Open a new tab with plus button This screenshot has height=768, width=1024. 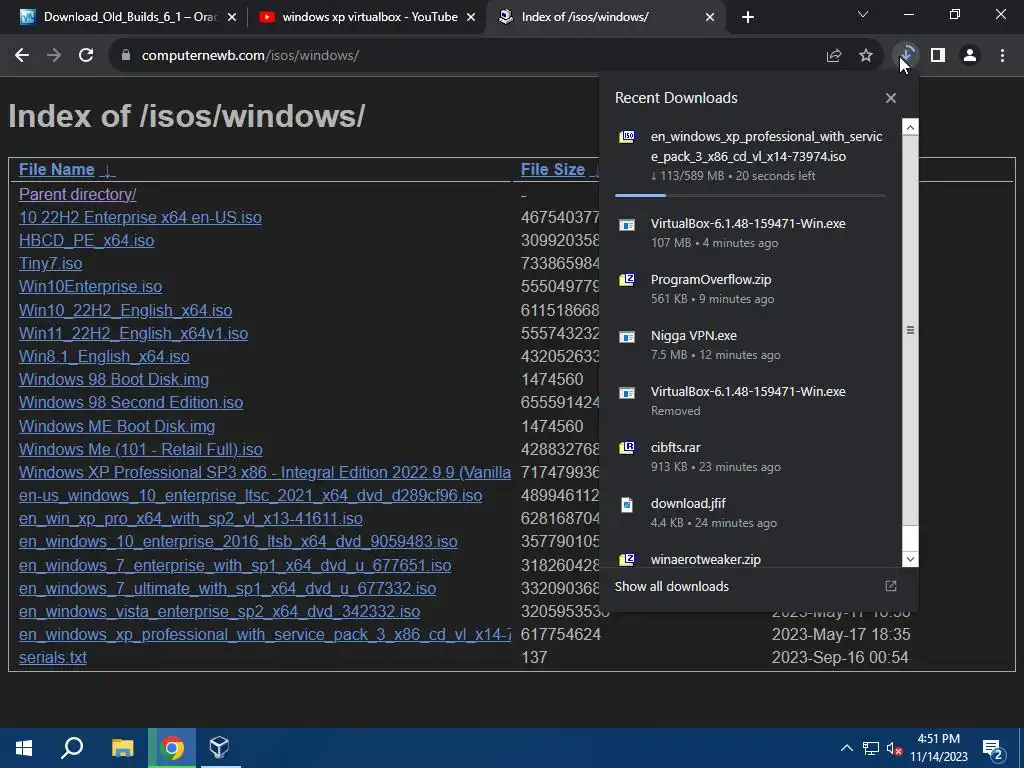click(748, 17)
